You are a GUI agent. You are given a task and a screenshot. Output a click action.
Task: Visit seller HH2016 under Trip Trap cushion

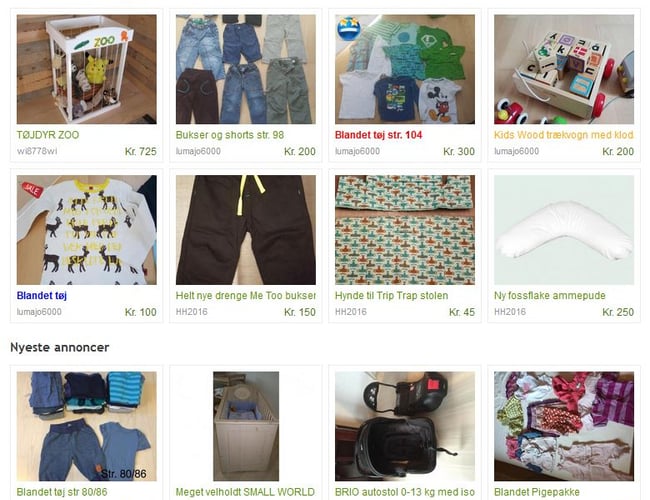pos(351,311)
